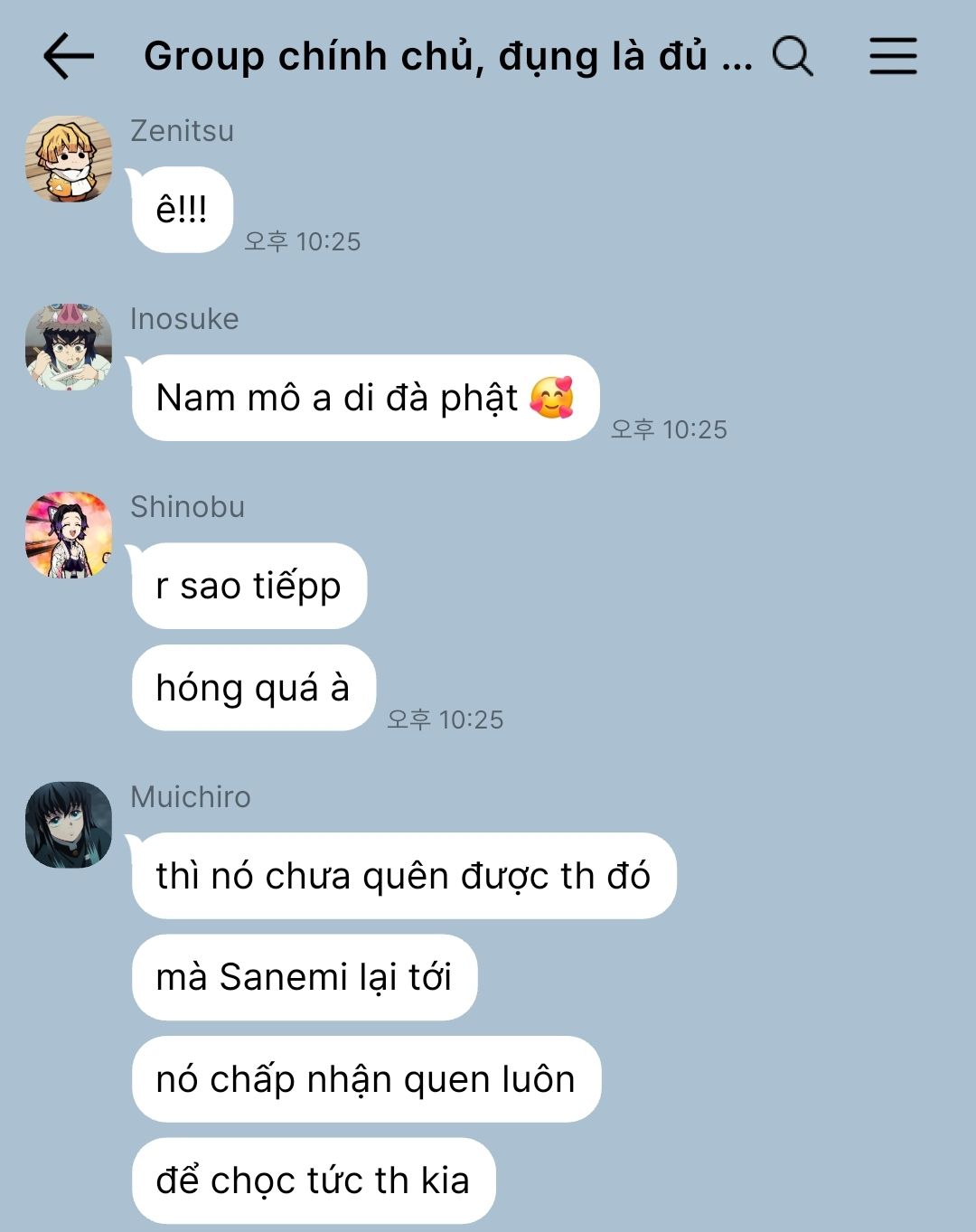This screenshot has width=976, height=1232.
Task: Click the Zenitsu sender name
Action: tap(182, 131)
